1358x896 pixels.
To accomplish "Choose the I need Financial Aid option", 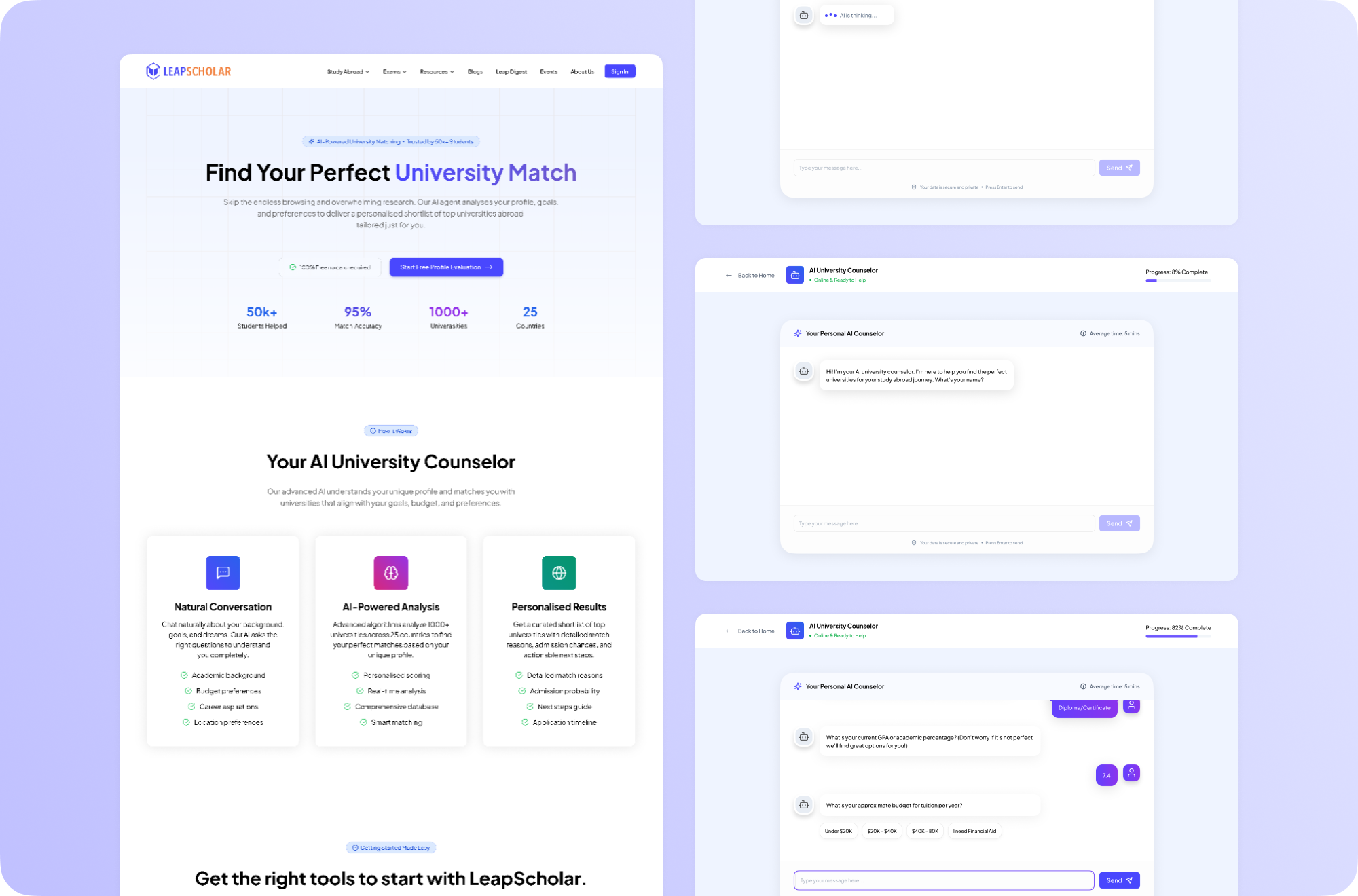I will [974, 831].
